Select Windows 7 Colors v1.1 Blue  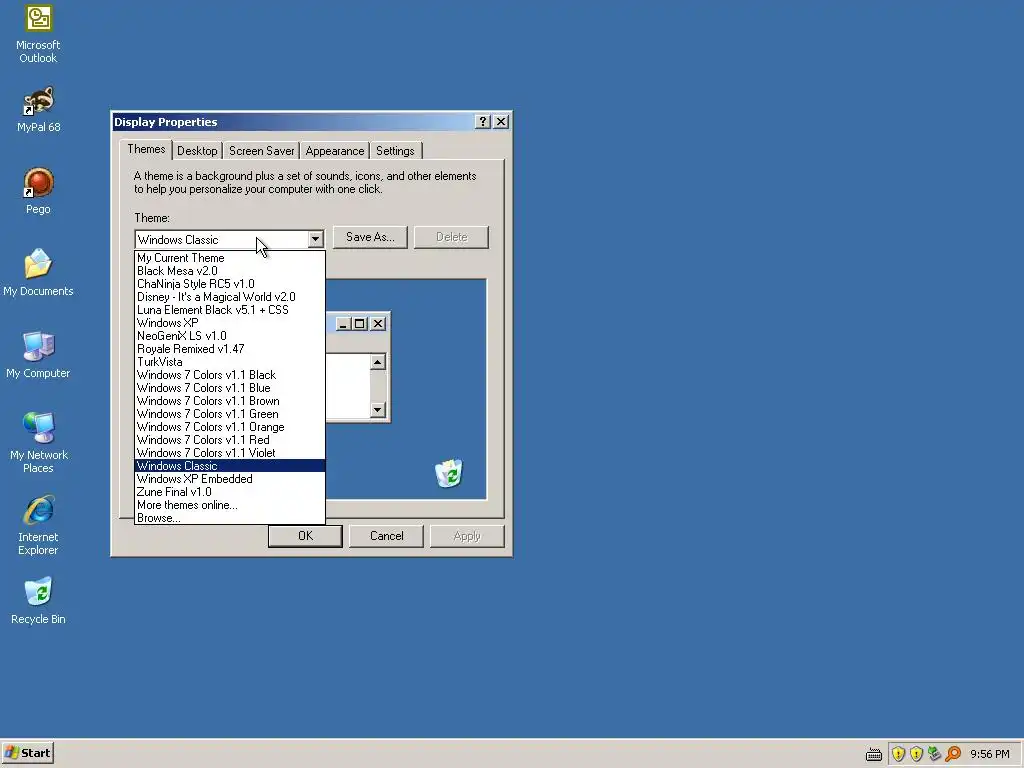click(x=230, y=388)
